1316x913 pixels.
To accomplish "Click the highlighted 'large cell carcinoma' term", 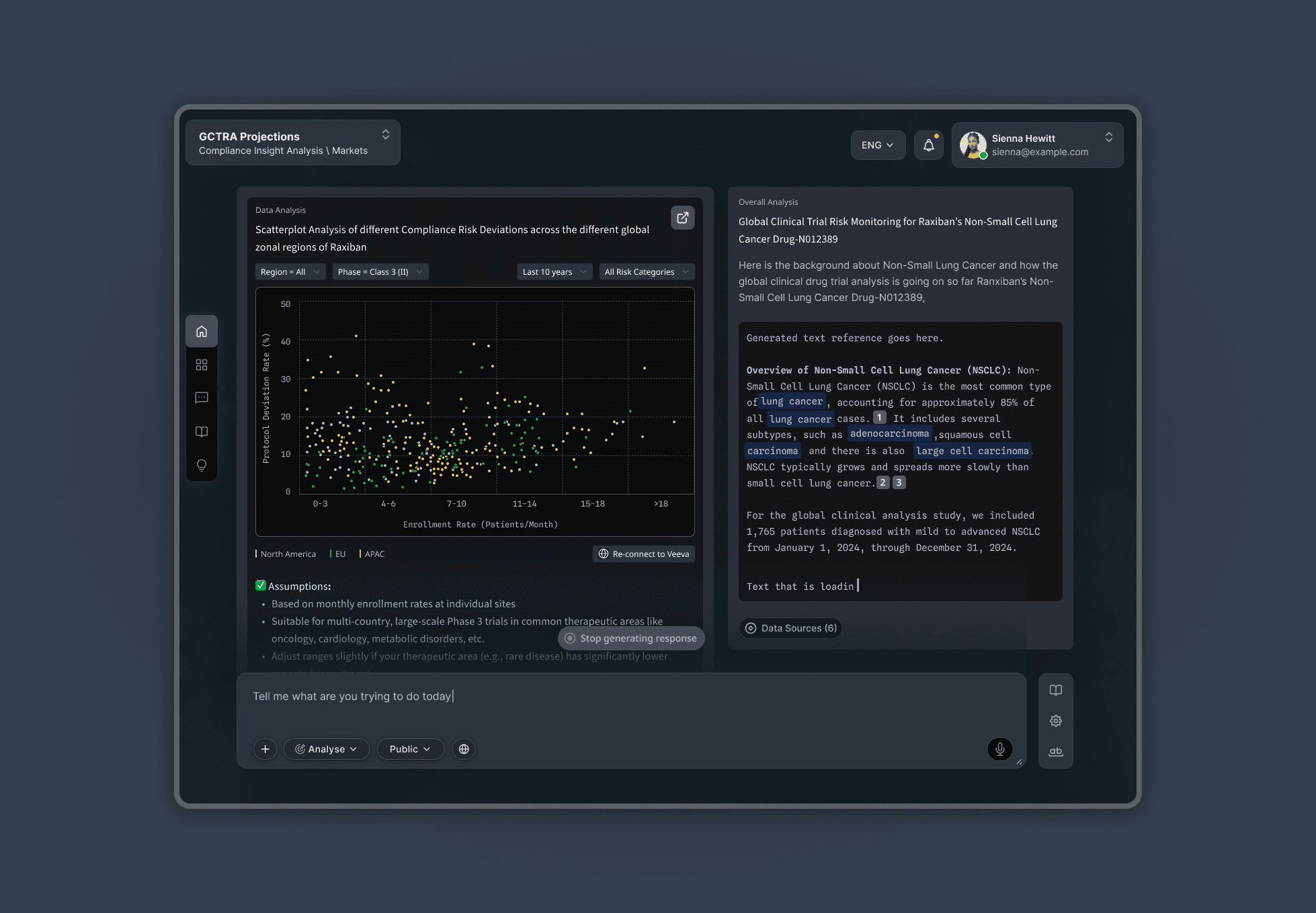I will [972, 451].
